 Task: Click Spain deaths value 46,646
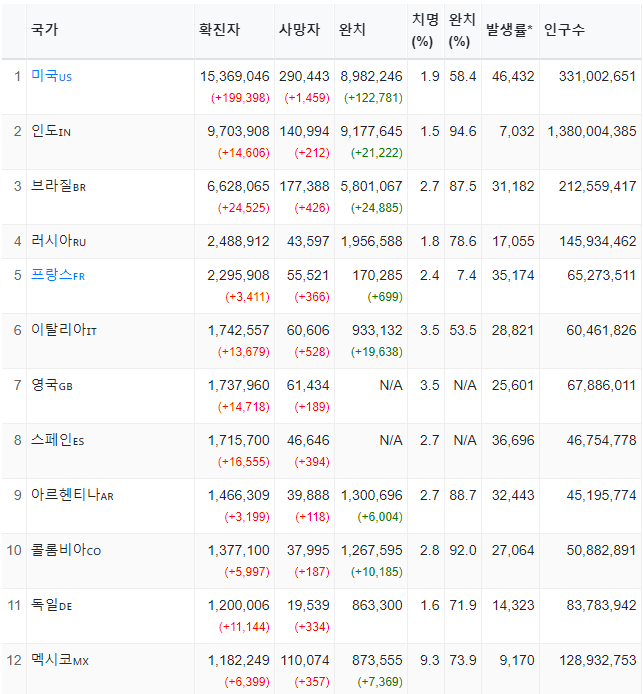pyautogui.click(x=308, y=440)
